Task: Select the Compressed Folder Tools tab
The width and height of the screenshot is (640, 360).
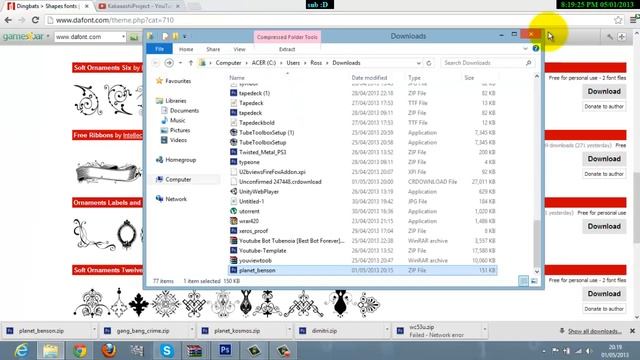Action: point(287,37)
